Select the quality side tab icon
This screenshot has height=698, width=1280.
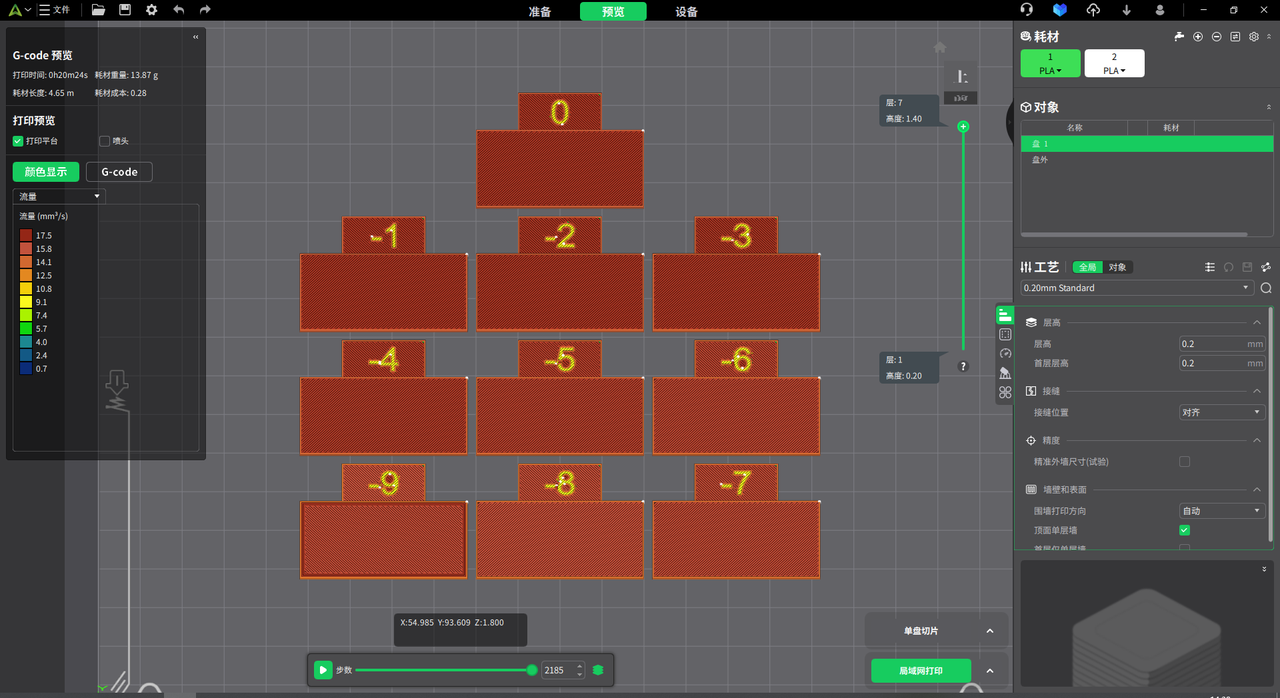coord(1005,315)
